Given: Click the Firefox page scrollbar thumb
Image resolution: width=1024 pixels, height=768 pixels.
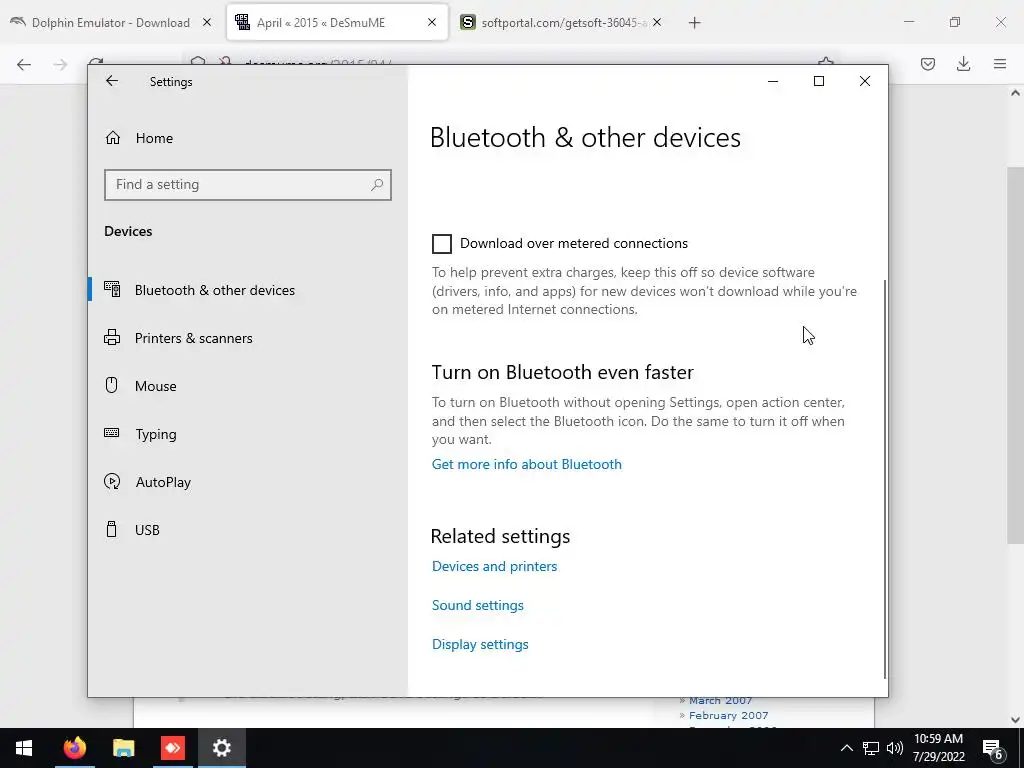Looking at the screenshot, I should 1015,355.
